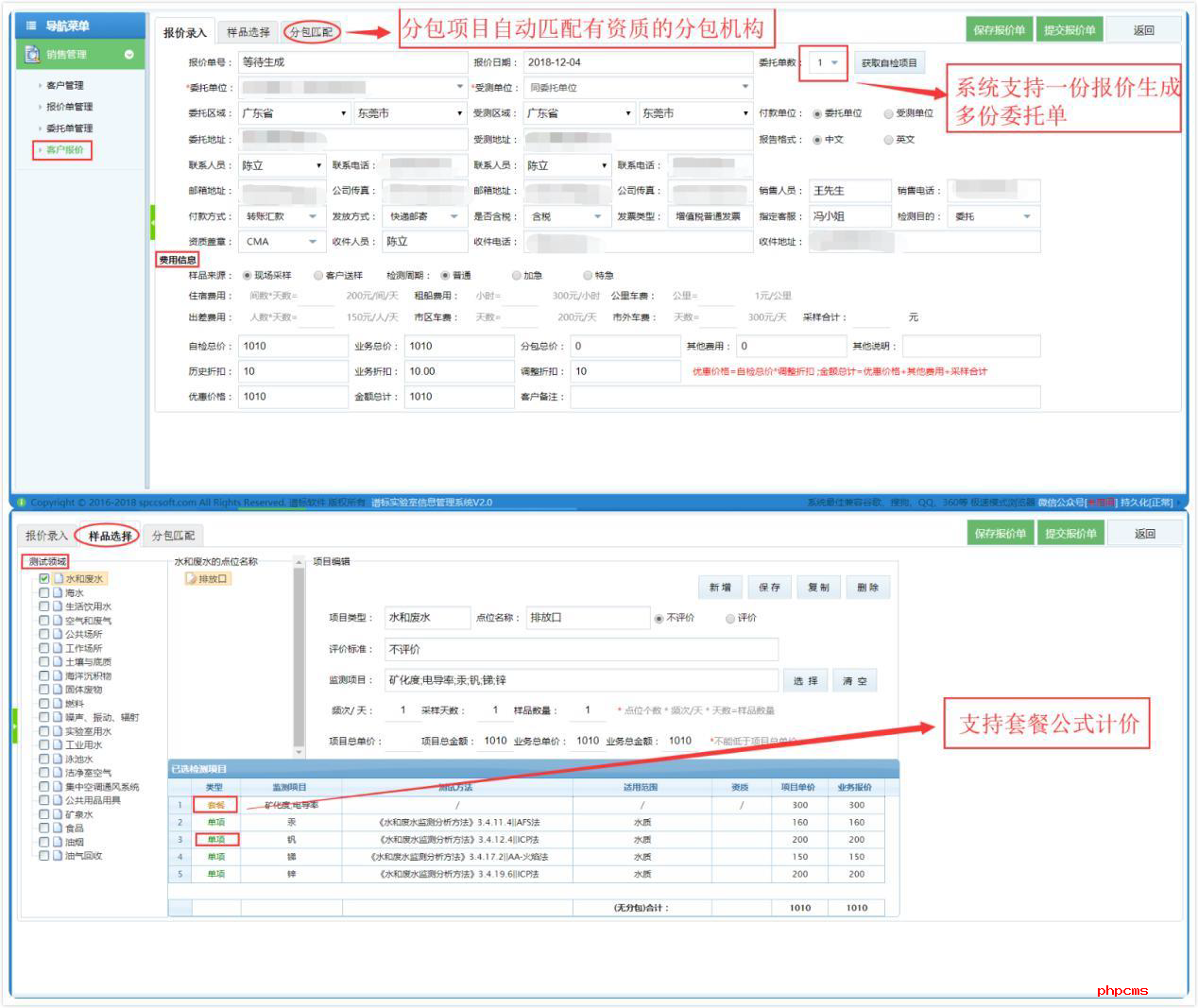The image size is (1198, 1008).
Task: Uncheck the 水和废水 checkbox
Action: click(44, 579)
